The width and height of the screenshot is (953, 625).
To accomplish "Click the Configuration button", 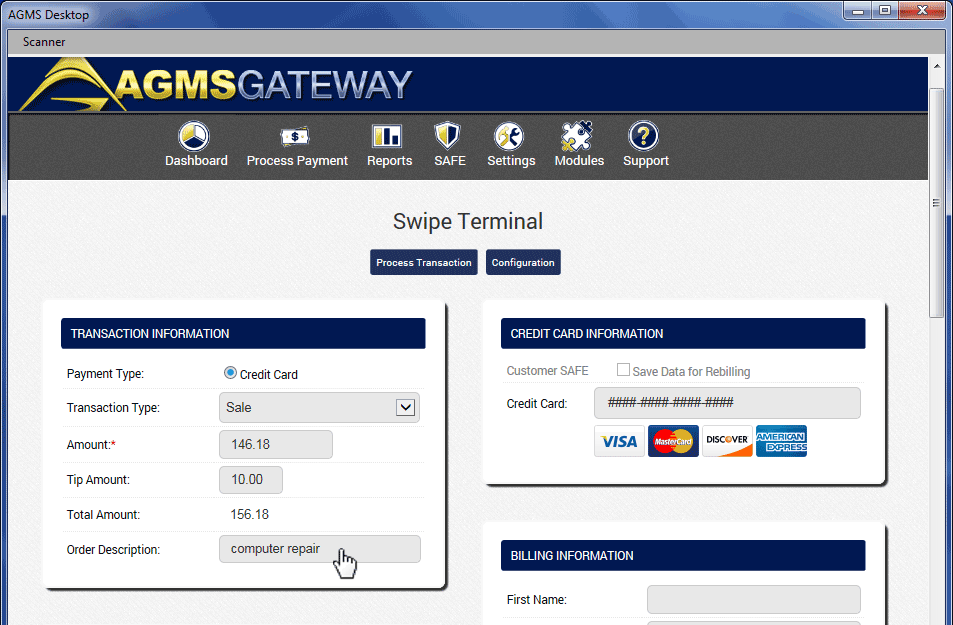I will [523, 262].
